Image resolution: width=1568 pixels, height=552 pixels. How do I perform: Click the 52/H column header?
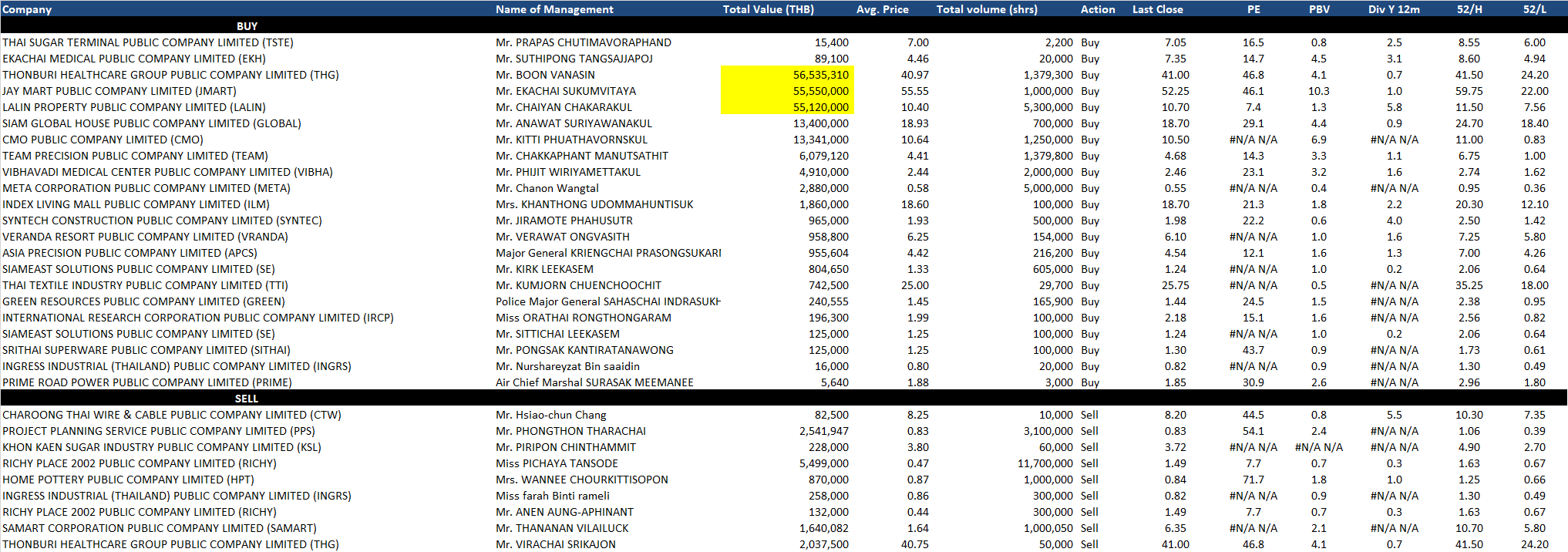pos(1469,9)
